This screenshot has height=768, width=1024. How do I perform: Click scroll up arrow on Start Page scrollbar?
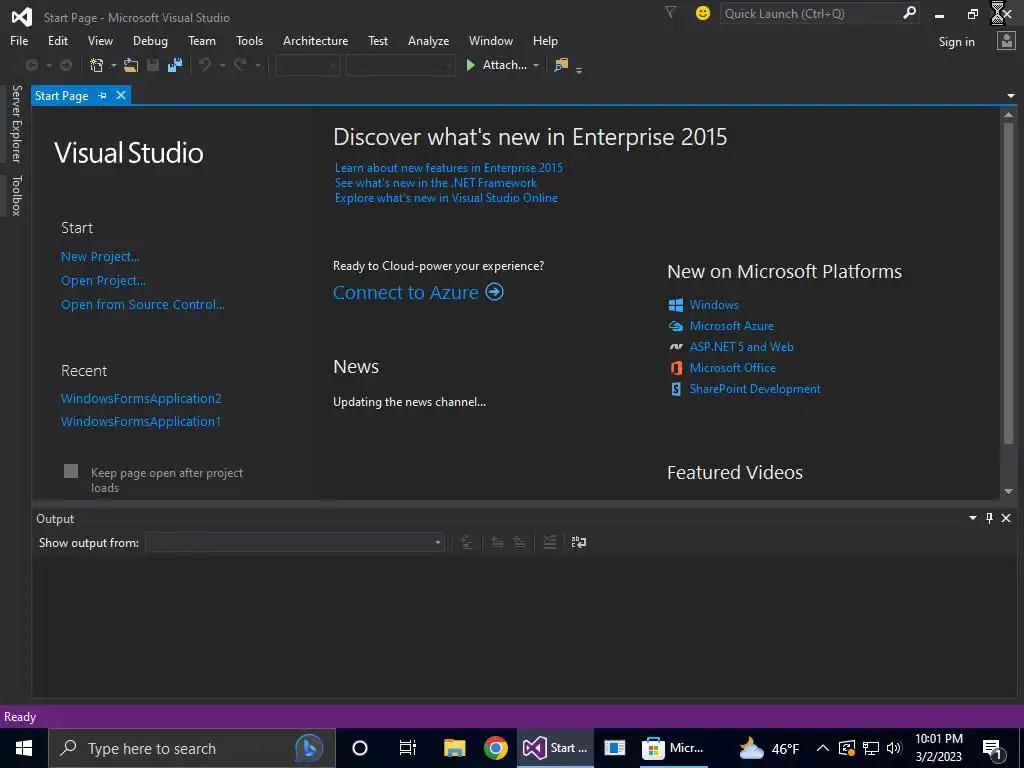click(1008, 115)
